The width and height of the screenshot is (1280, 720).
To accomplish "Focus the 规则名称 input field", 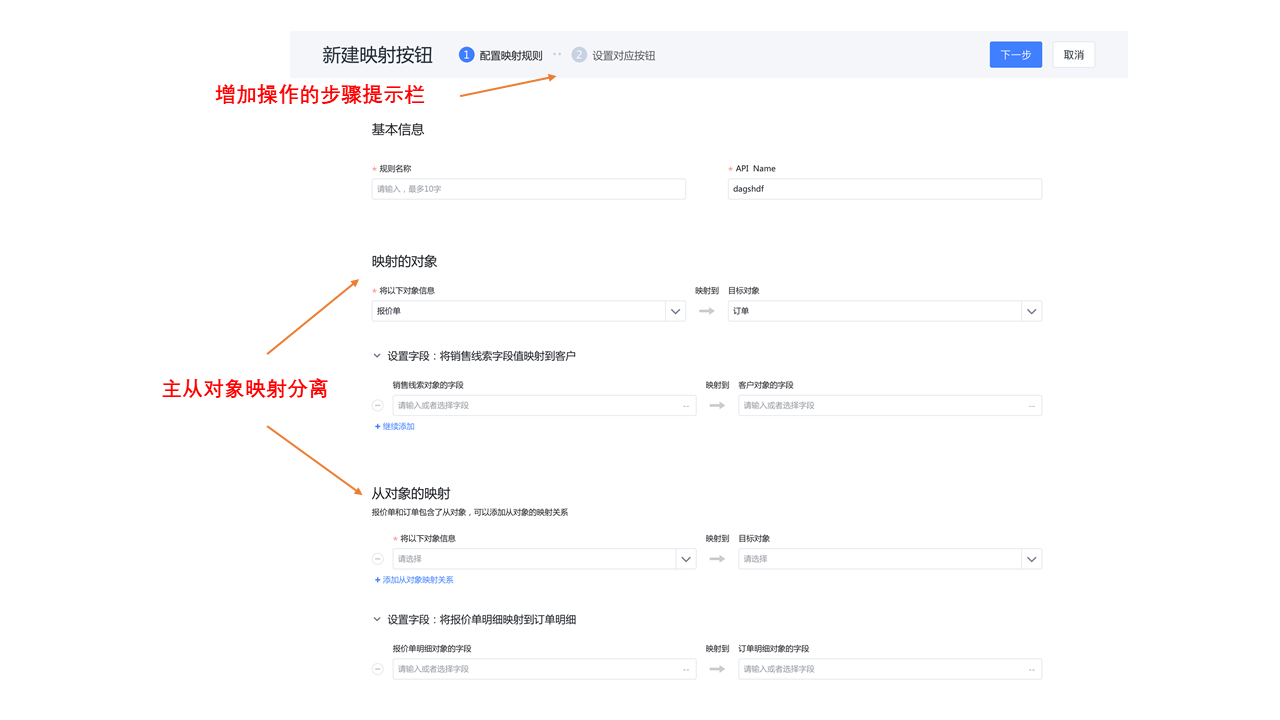I will [529, 189].
